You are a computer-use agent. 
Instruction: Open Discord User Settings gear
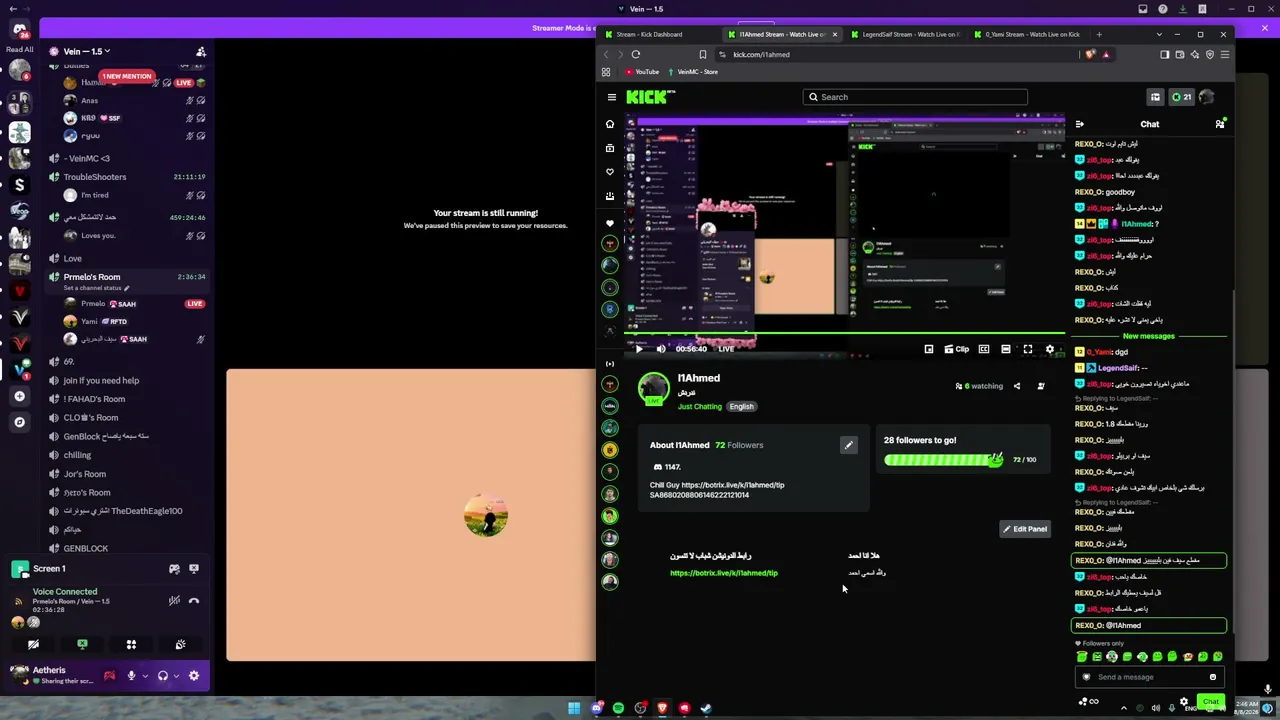(194, 676)
